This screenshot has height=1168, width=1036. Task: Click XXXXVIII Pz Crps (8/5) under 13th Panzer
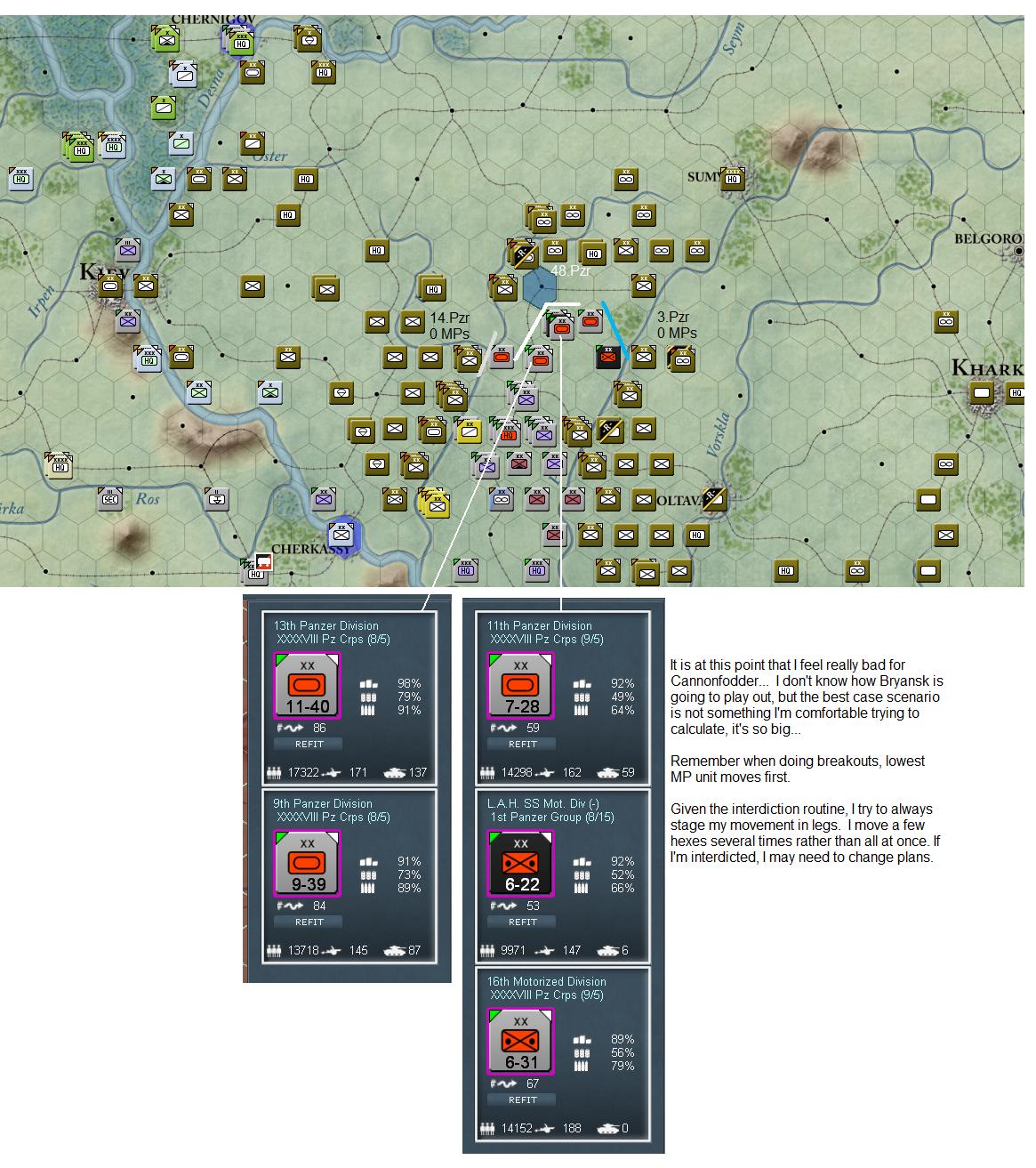333,639
